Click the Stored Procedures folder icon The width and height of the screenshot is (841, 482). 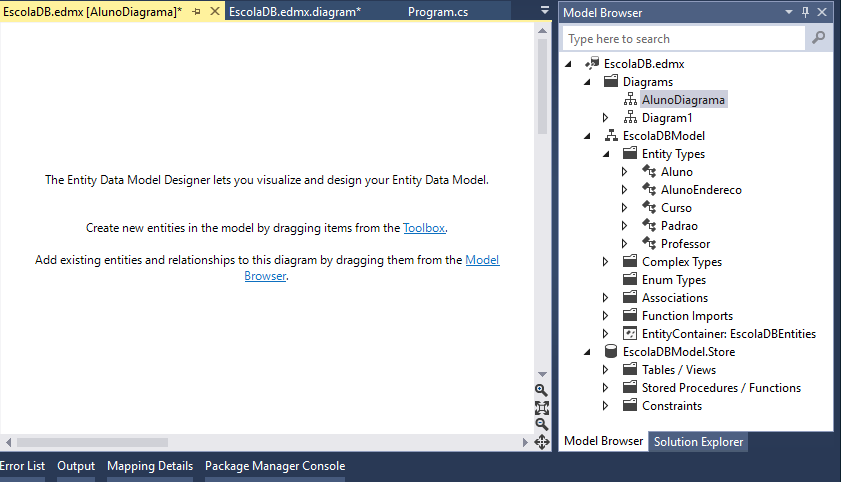pos(630,387)
